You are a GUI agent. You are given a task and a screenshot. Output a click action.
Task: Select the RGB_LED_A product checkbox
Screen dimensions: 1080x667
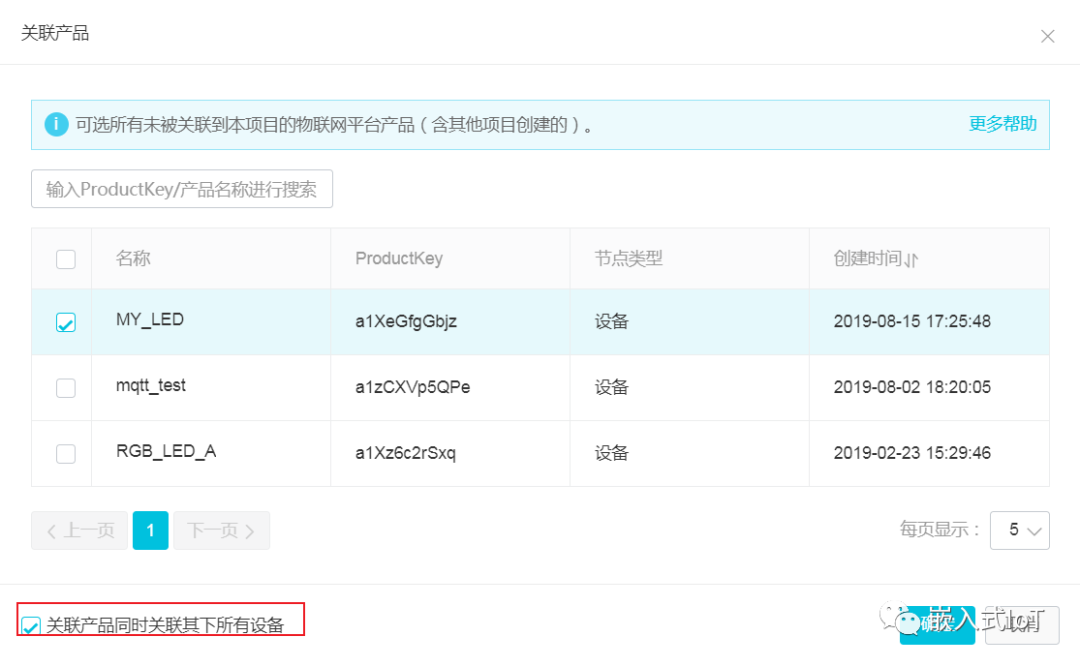[66, 453]
